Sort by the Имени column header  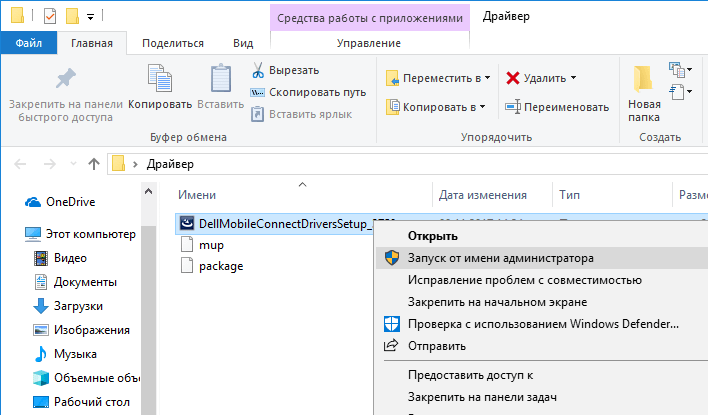pyautogui.click(x=197, y=195)
